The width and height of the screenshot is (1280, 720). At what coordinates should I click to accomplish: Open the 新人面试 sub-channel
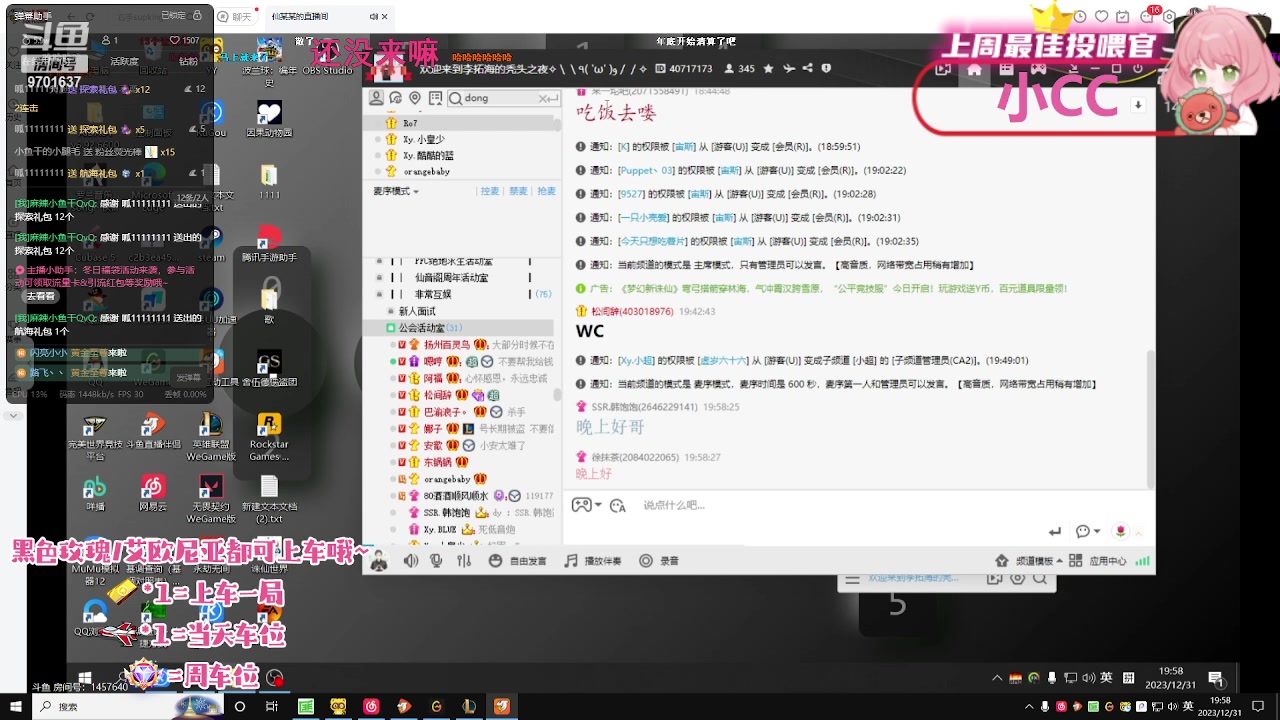click(x=418, y=311)
